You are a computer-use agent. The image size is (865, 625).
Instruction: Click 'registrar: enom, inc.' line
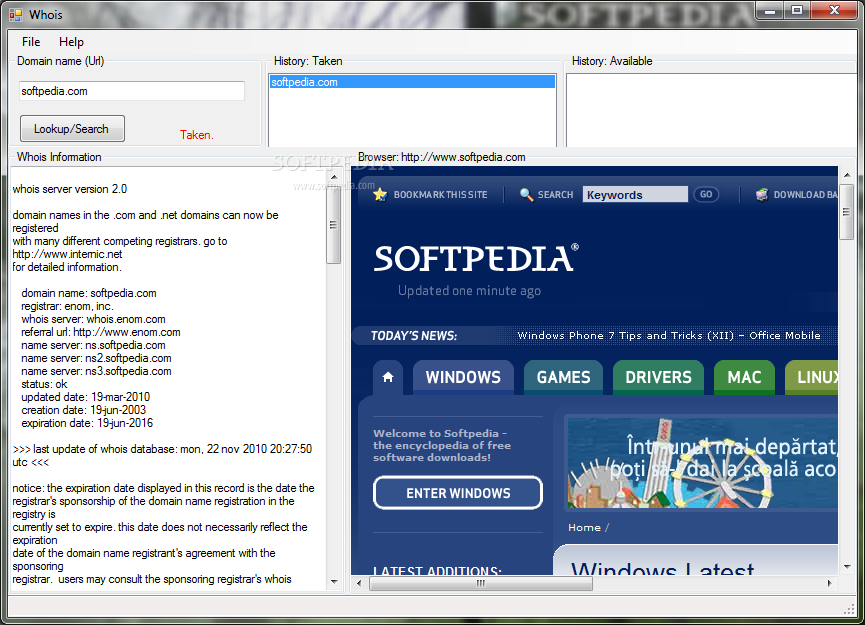click(67, 306)
